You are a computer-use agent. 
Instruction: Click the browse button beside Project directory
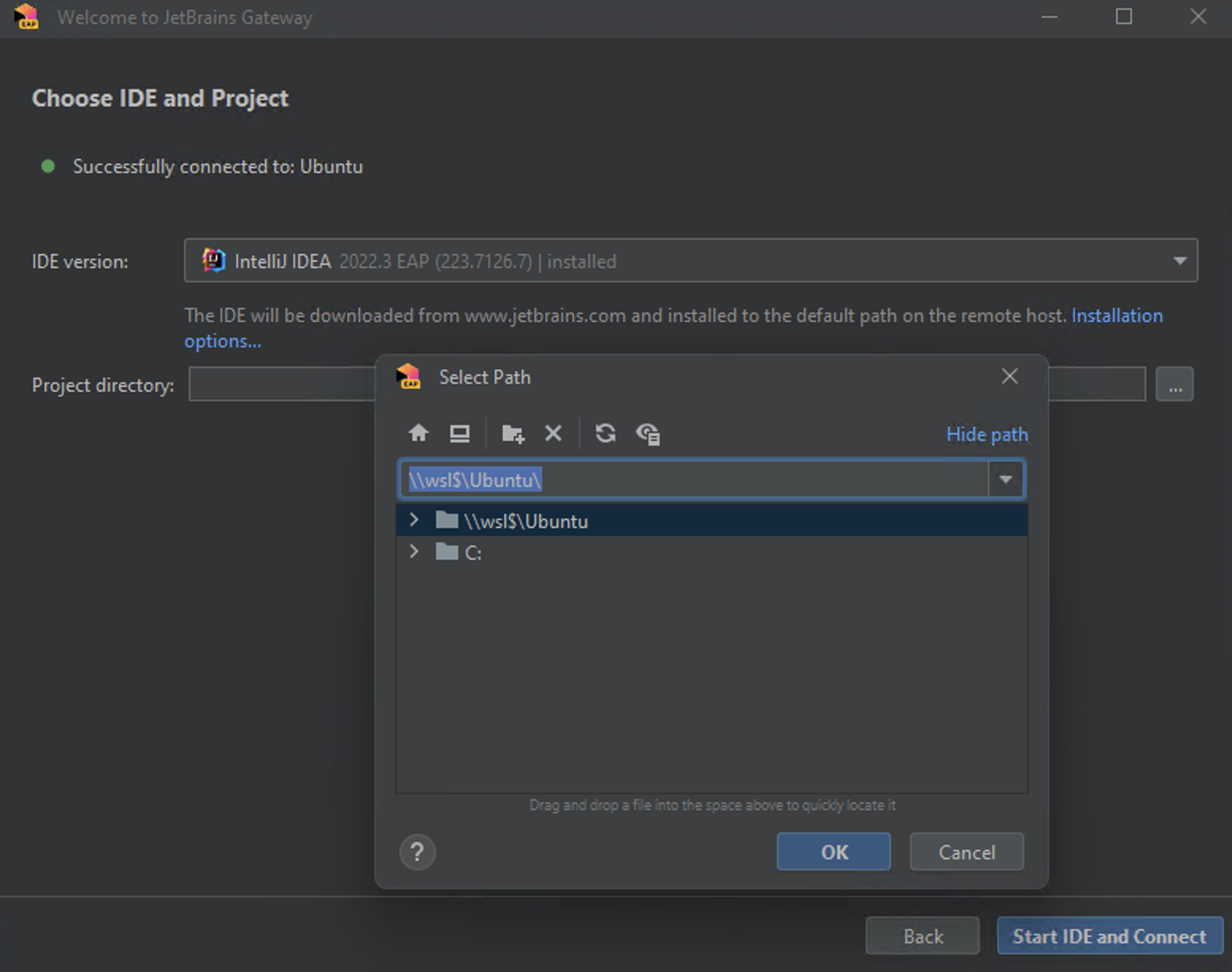click(1175, 384)
